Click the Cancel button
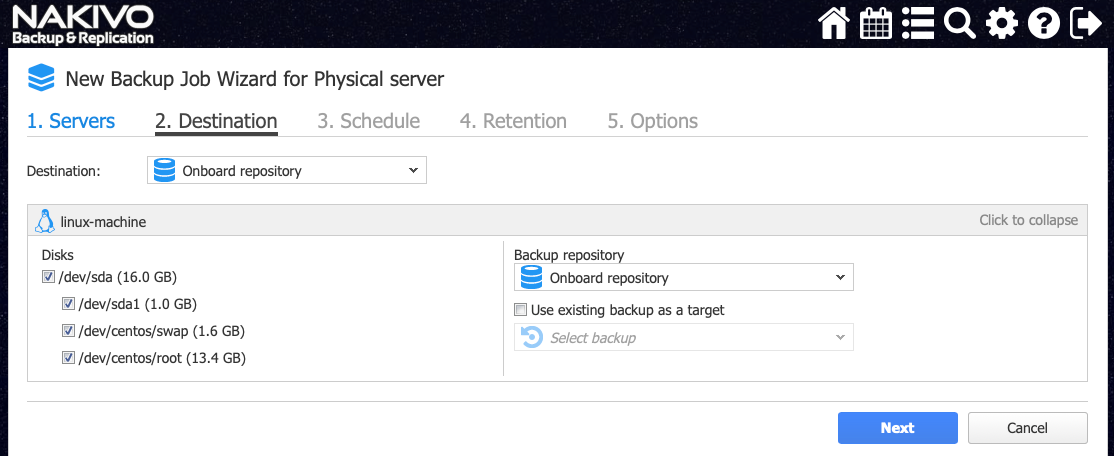Viewport: 1114px width, 456px height. tap(1027, 428)
